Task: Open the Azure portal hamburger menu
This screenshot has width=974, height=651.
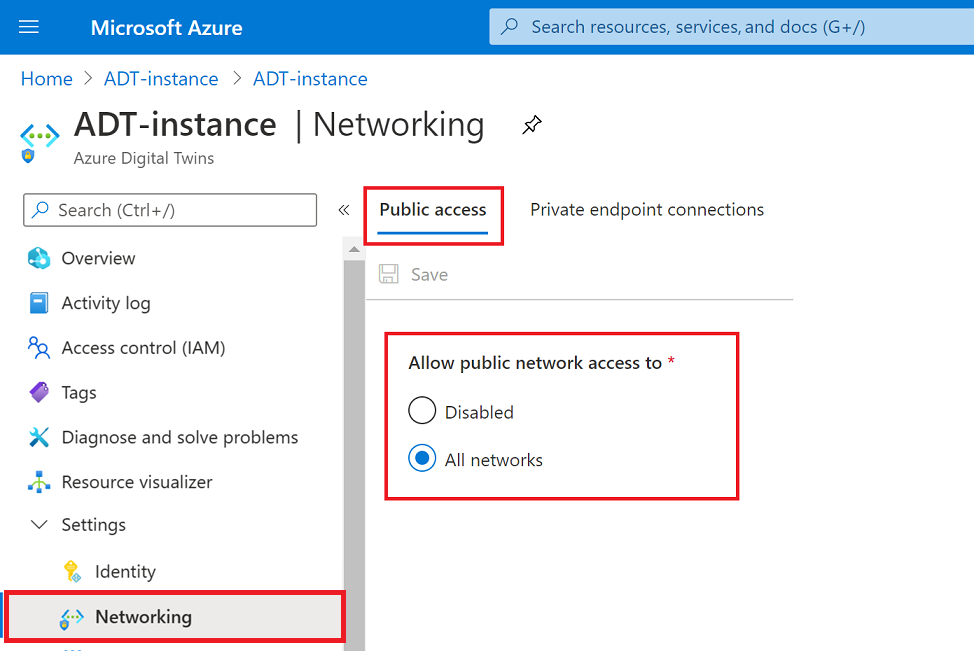Action: pos(29,27)
